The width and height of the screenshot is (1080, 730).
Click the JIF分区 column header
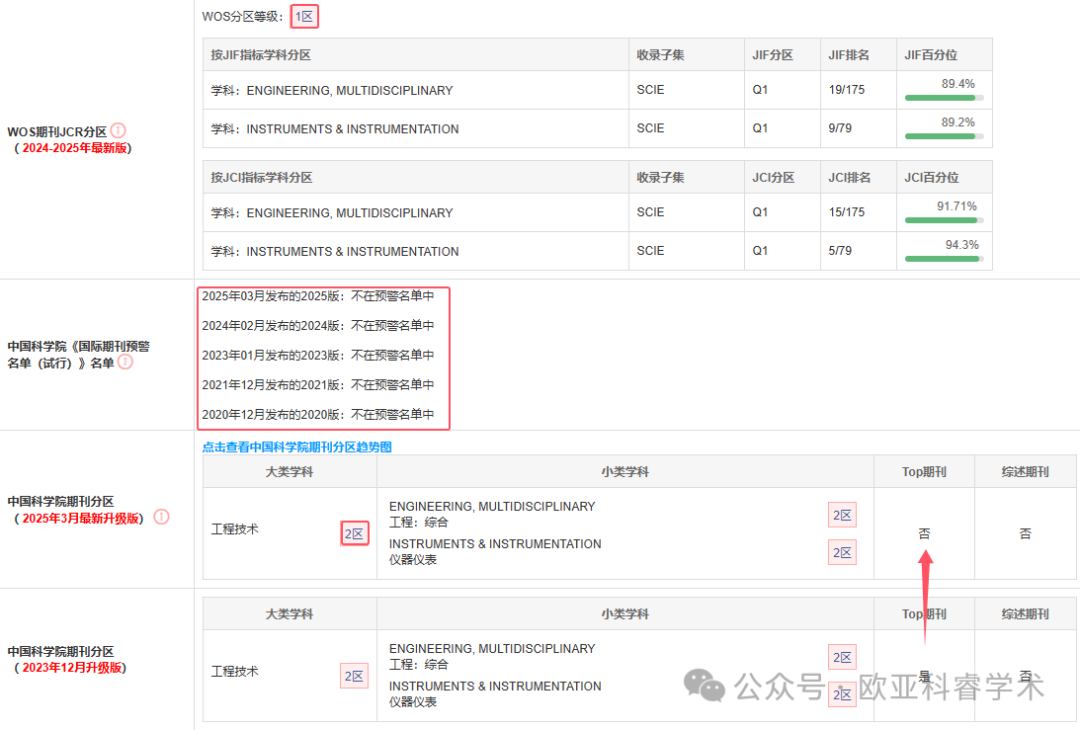773,55
